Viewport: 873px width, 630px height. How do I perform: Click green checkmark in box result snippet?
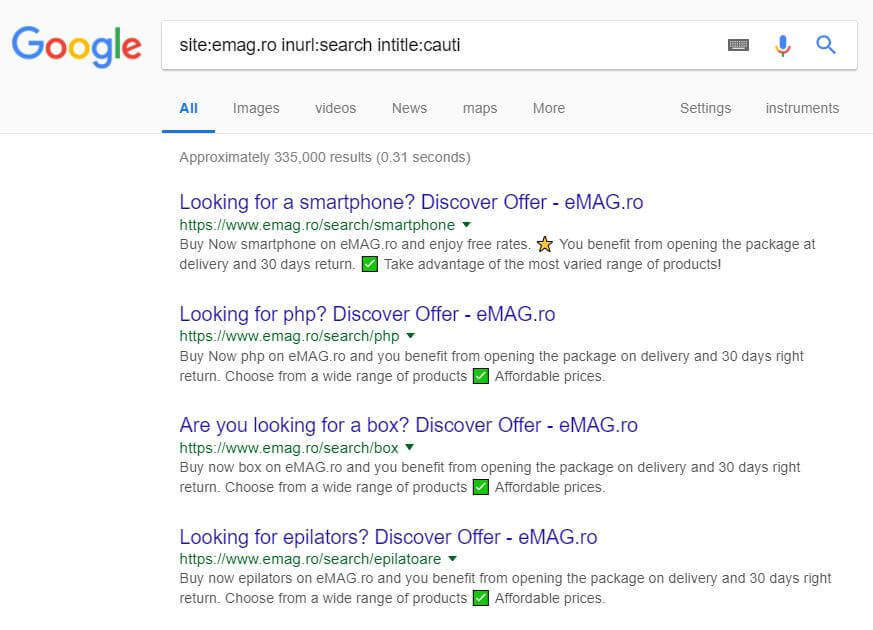coord(480,487)
